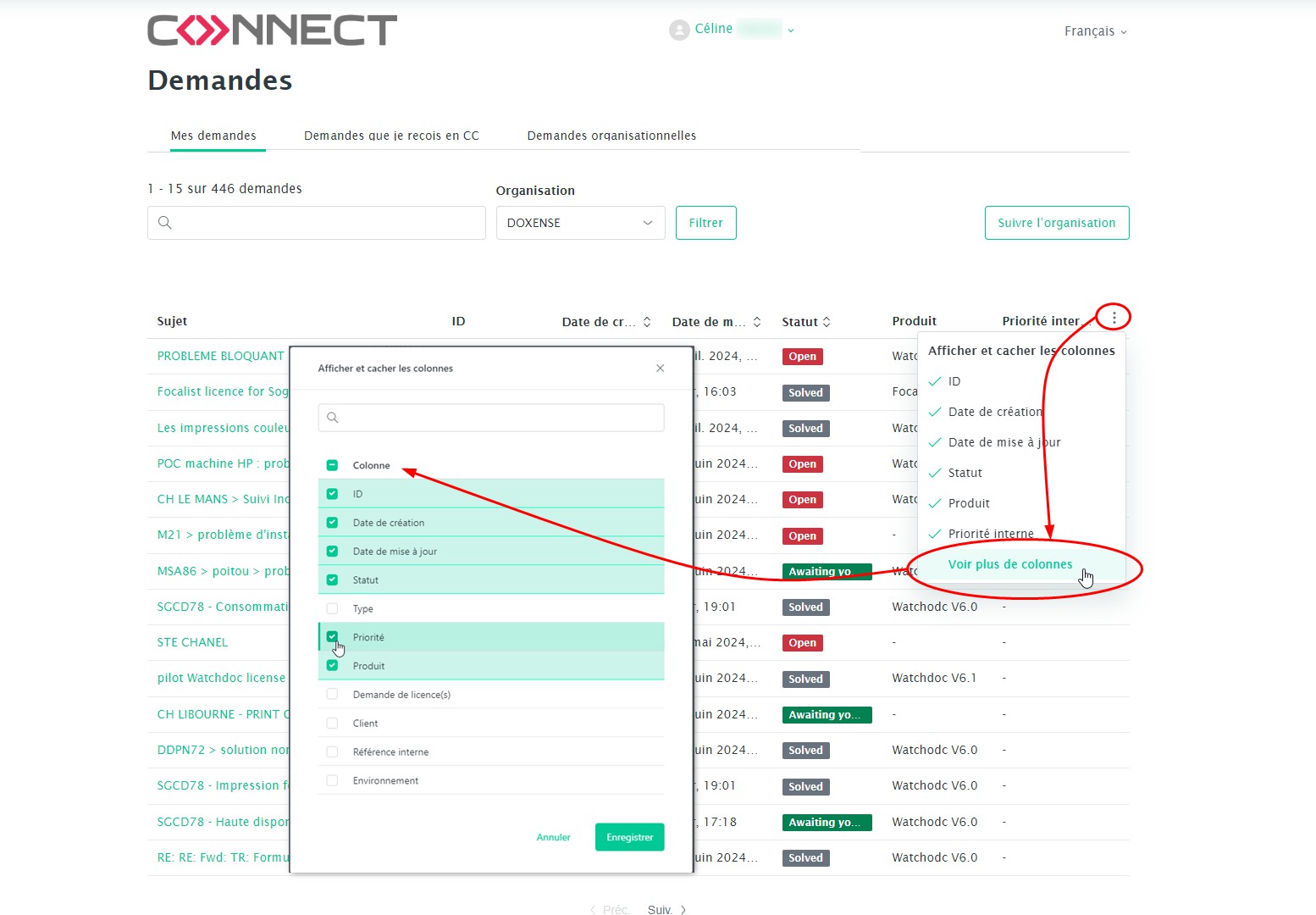Uncheck the Priorité checkbox

click(332, 637)
